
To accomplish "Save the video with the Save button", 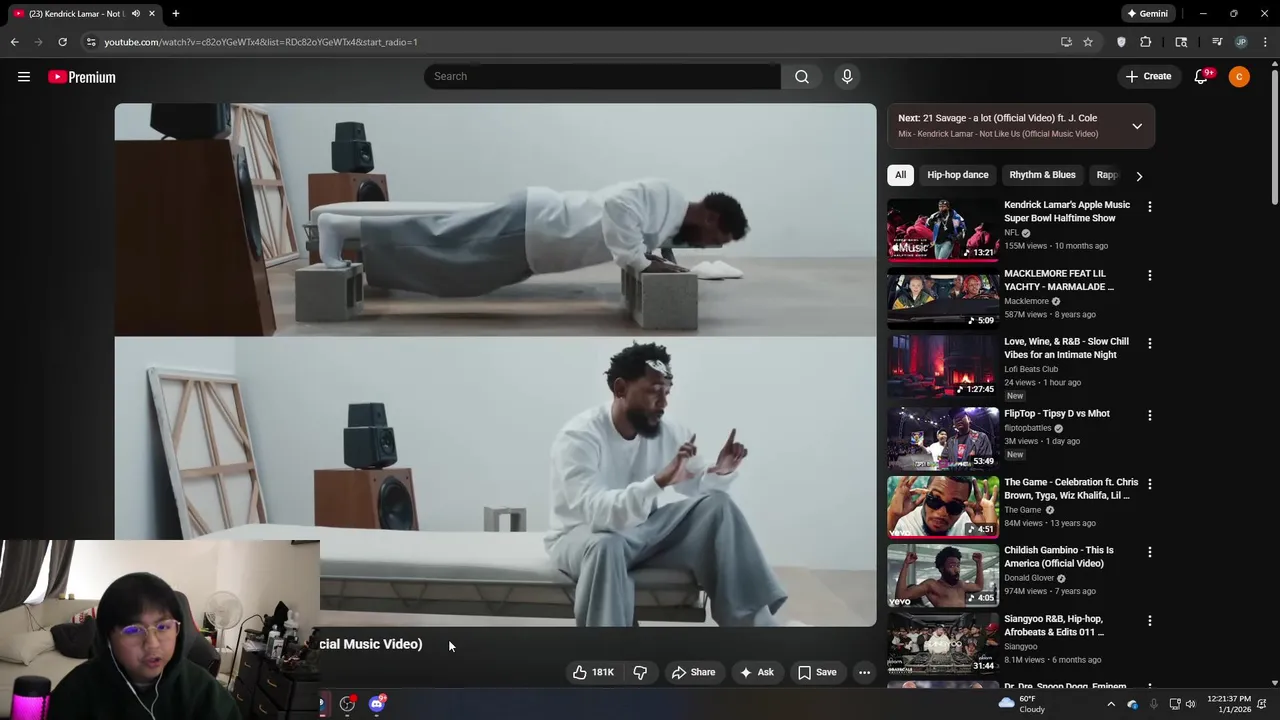I will click(x=817, y=672).
